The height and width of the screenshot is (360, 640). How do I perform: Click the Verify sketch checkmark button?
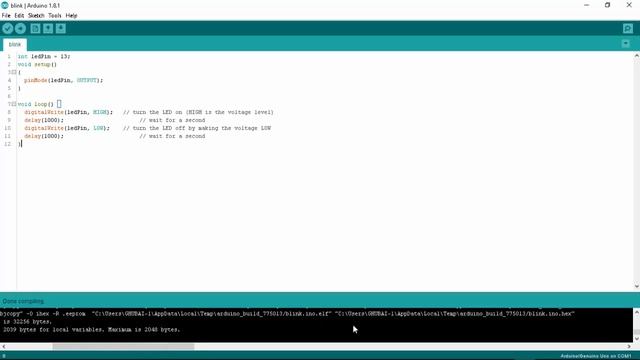click(x=7, y=29)
